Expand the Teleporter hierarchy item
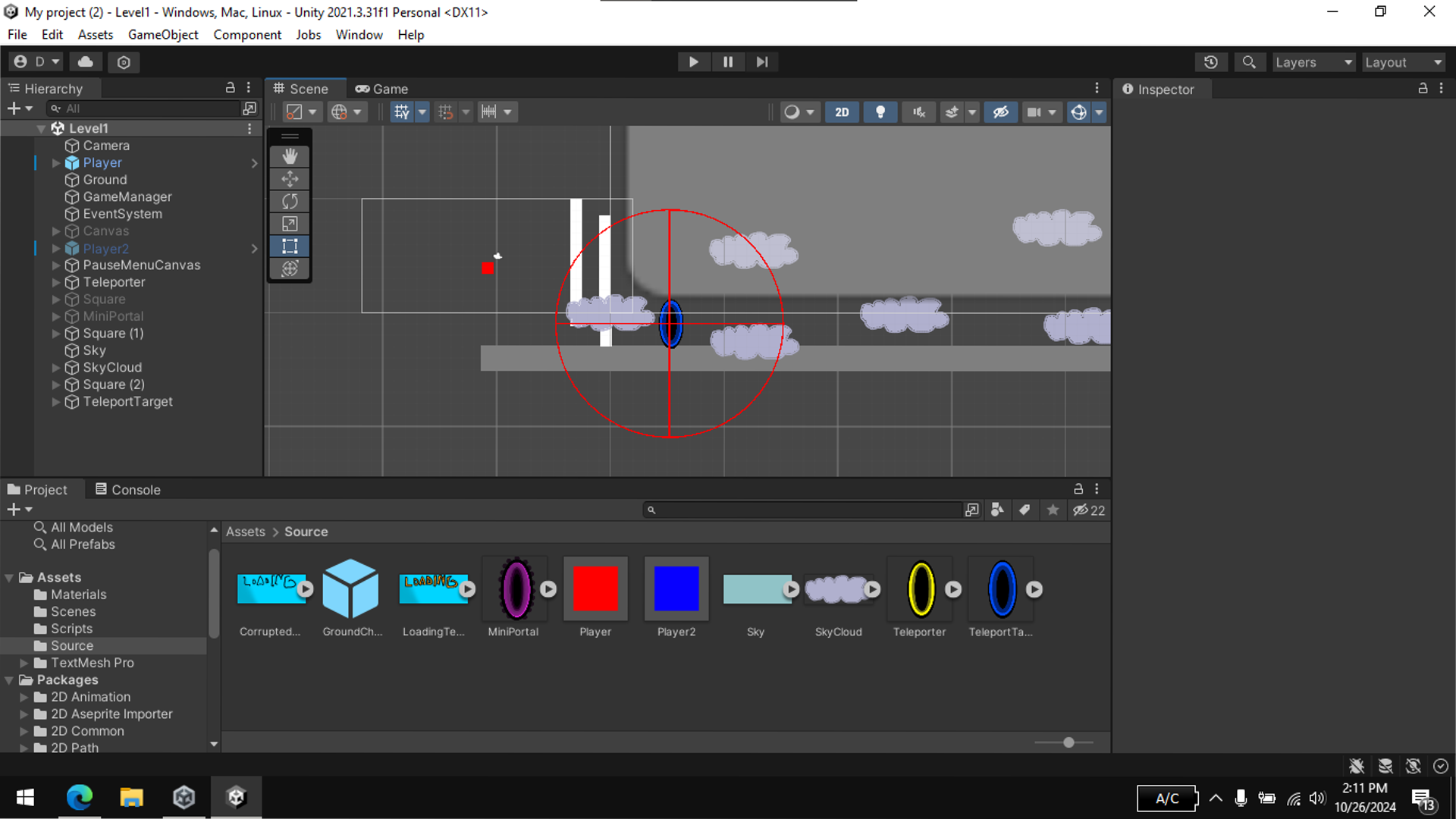 (x=55, y=282)
